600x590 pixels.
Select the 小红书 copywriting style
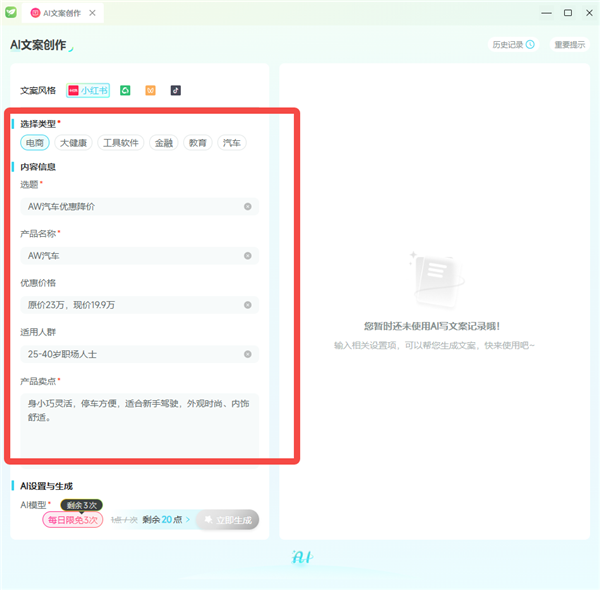88,90
